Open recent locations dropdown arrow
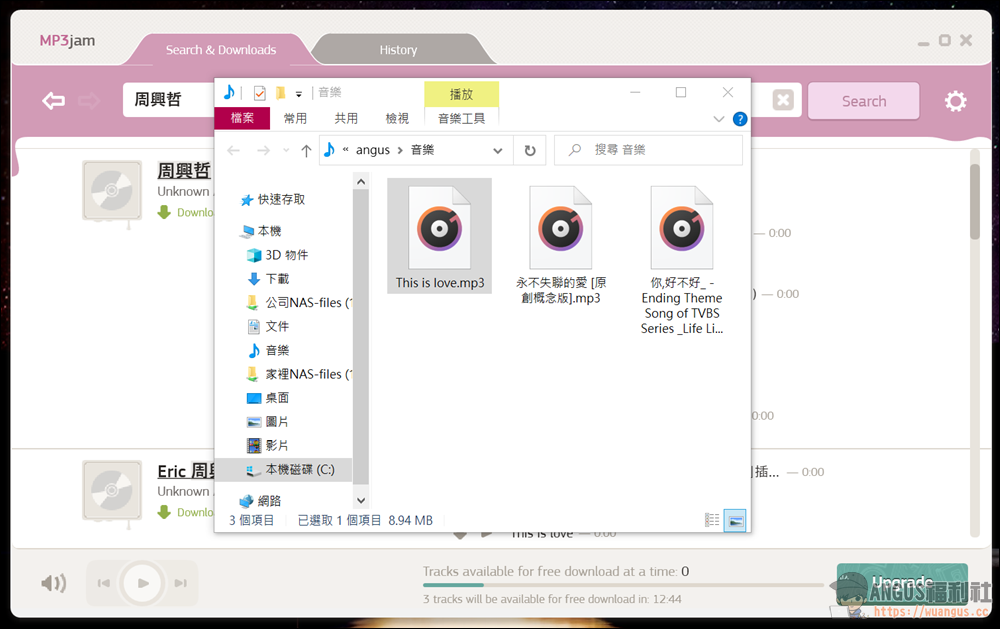 [x=286, y=151]
